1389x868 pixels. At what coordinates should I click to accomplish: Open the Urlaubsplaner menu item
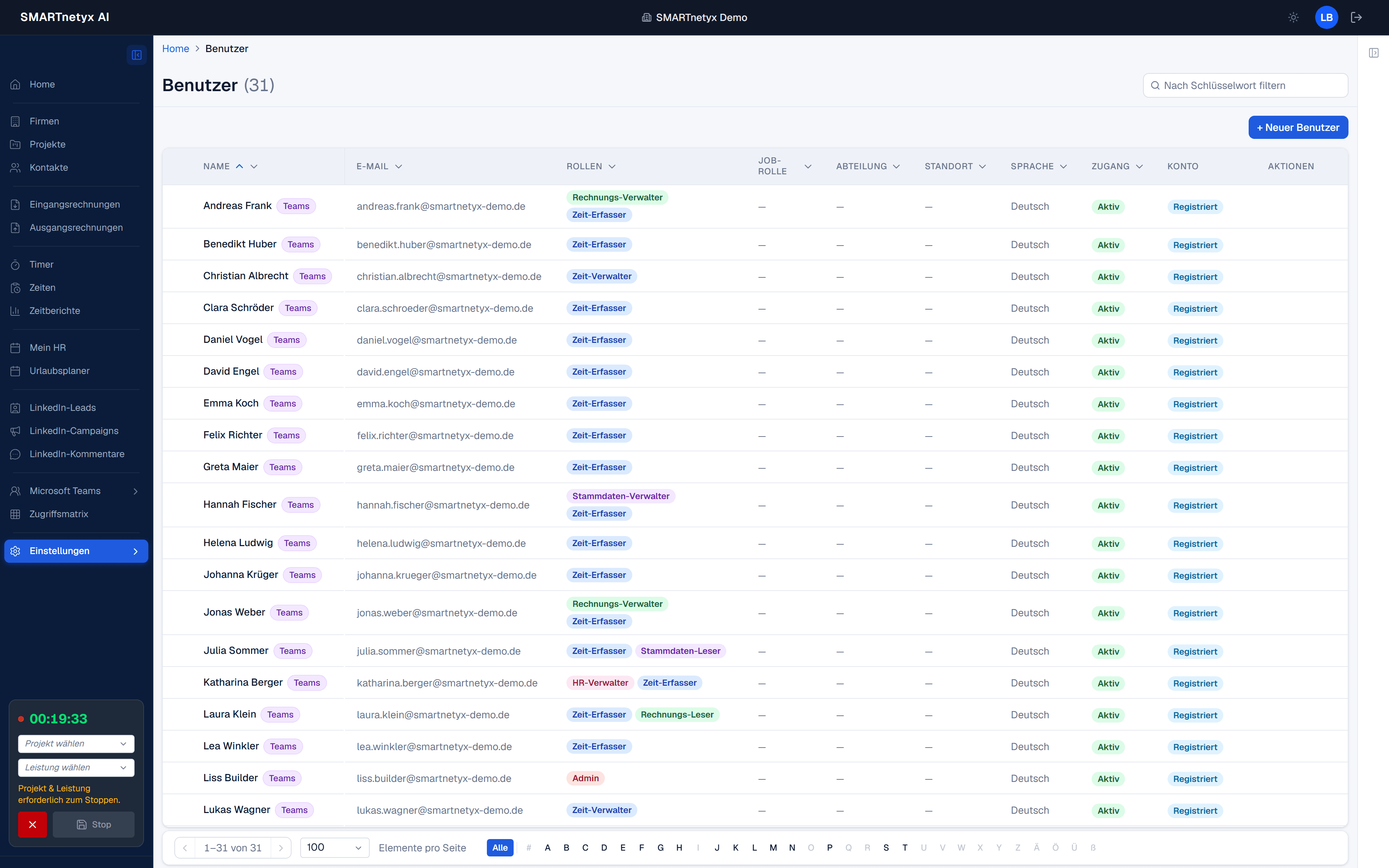pos(76,371)
